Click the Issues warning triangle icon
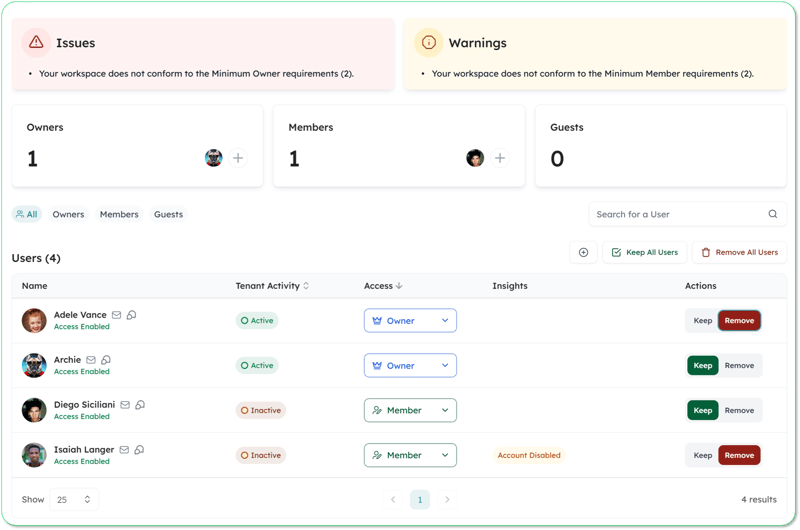Image resolution: width=800 pixels, height=530 pixels. click(36, 42)
